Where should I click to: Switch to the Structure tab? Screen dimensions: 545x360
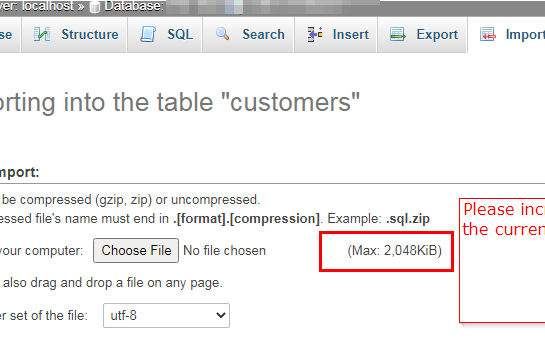tap(74, 35)
